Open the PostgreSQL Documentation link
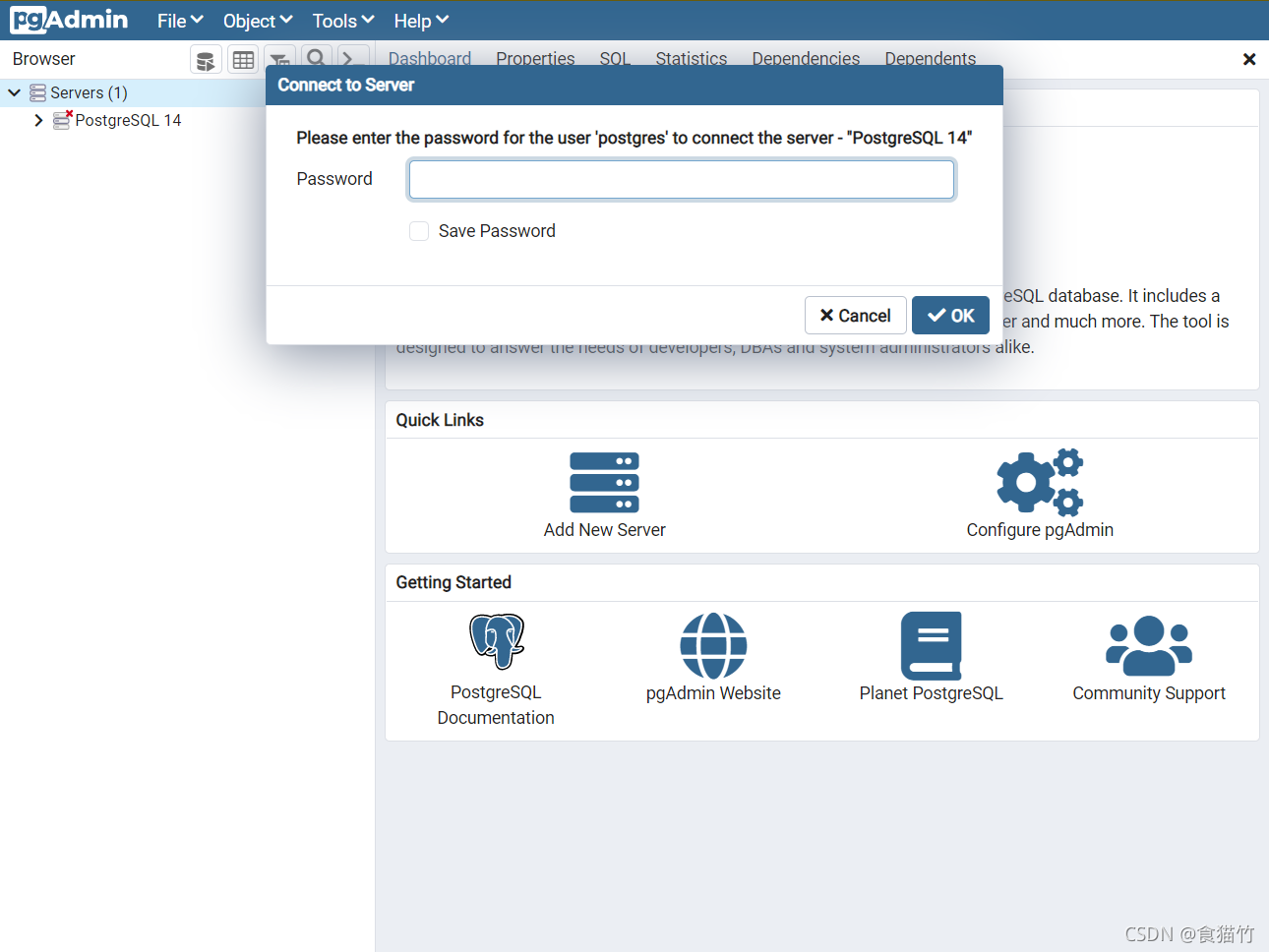This screenshot has height=952, width=1269. [496, 705]
